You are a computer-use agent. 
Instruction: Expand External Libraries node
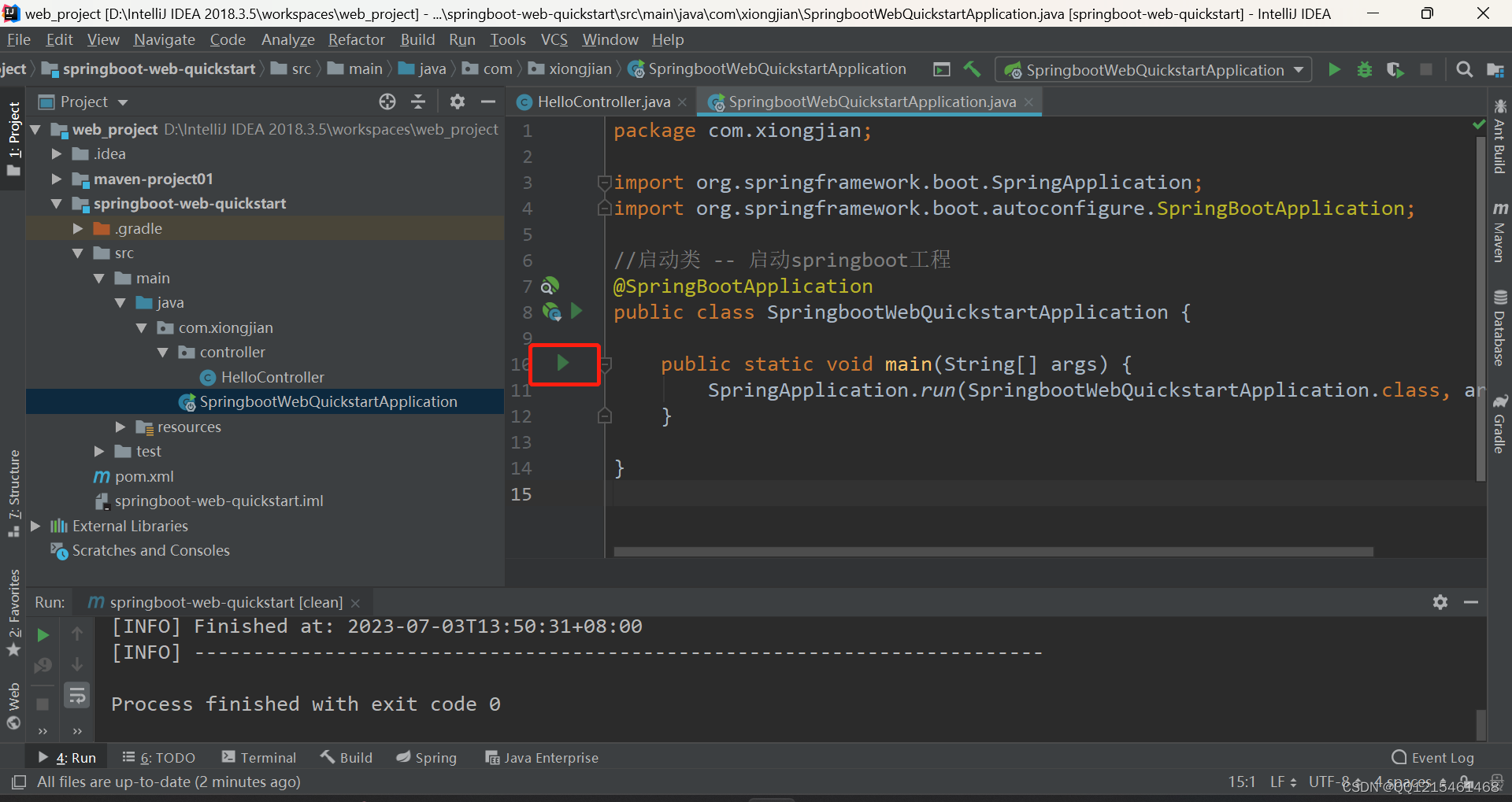[x=35, y=526]
